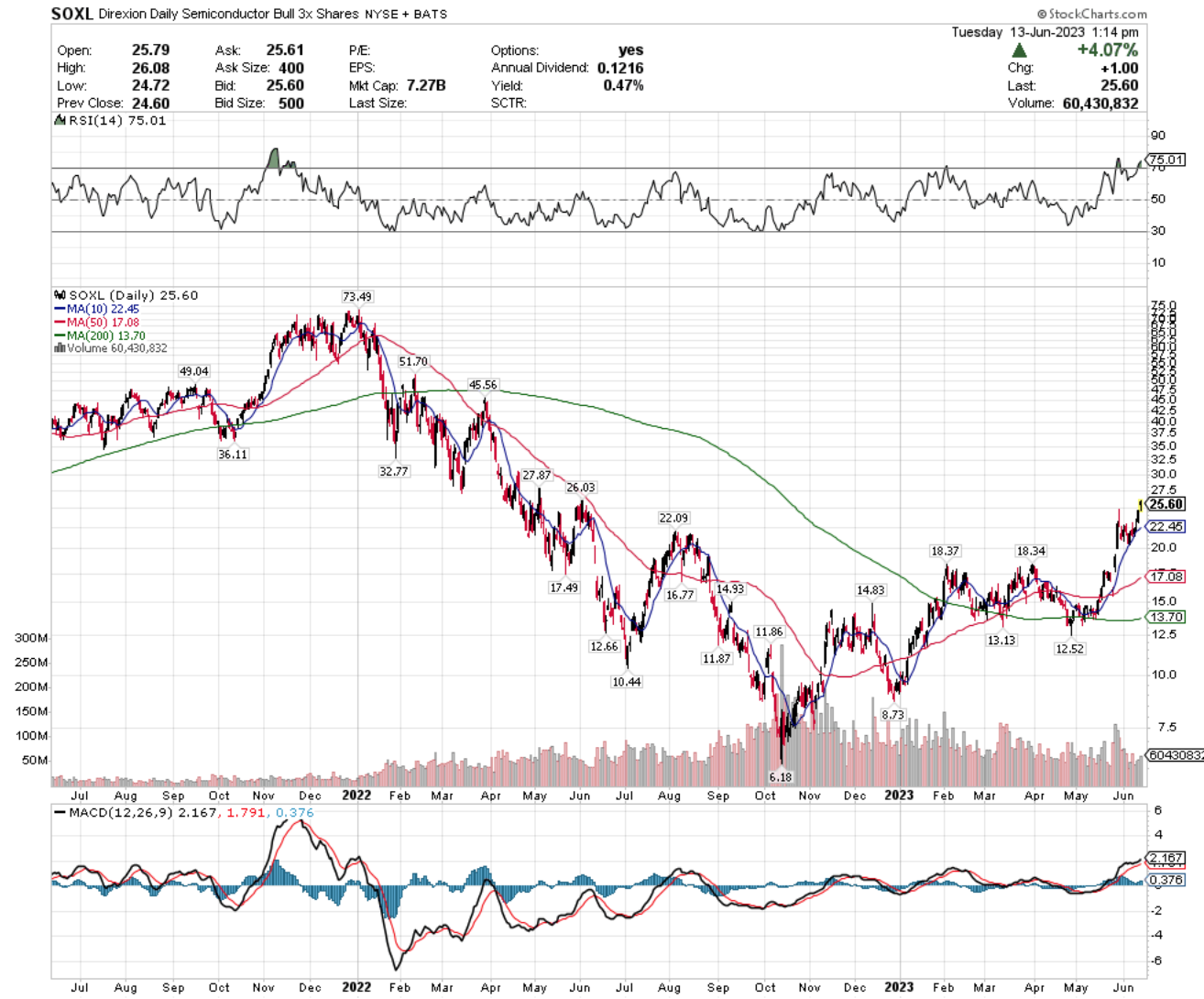The image size is (1204, 999).
Task: Click the 0.376 histogram tag on the right axis
Action: click(1166, 880)
